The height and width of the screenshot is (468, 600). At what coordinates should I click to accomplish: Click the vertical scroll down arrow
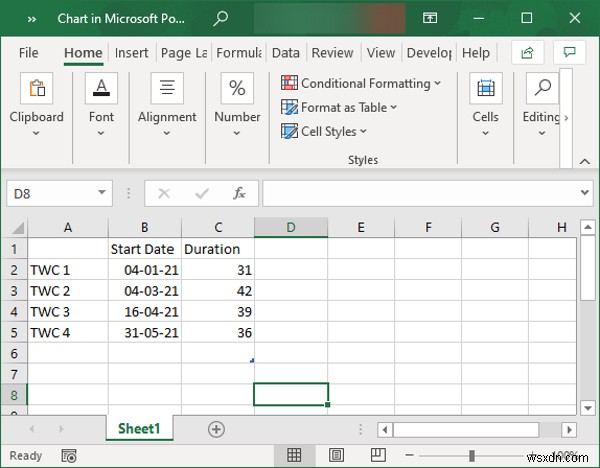pyautogui.click(x=588, y=407)
